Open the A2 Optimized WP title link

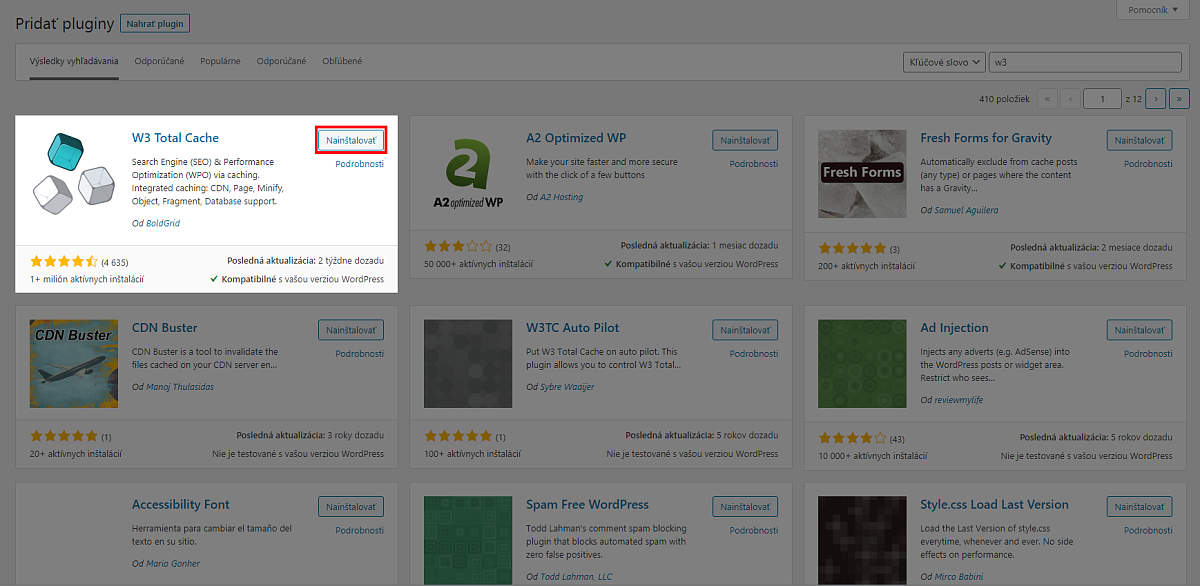(576, 138)
